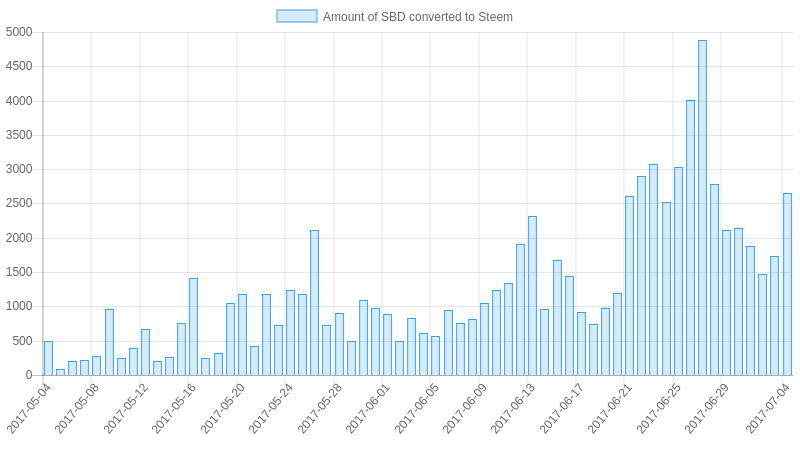This screenshot has height=450, width=800.
Task: Toggle 'Amount of SBD converted to Steem' legend label
Action: tap(417, 17)
